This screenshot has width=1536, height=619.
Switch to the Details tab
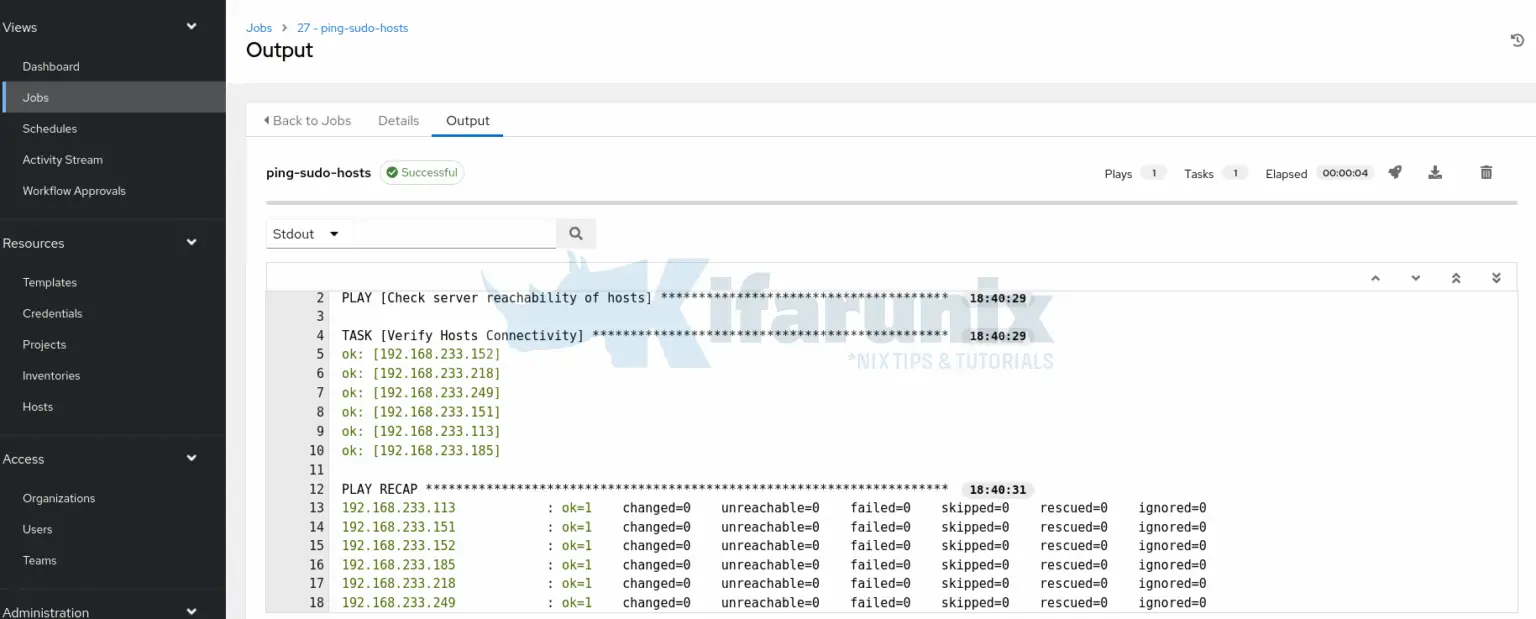tap(398, 120)
